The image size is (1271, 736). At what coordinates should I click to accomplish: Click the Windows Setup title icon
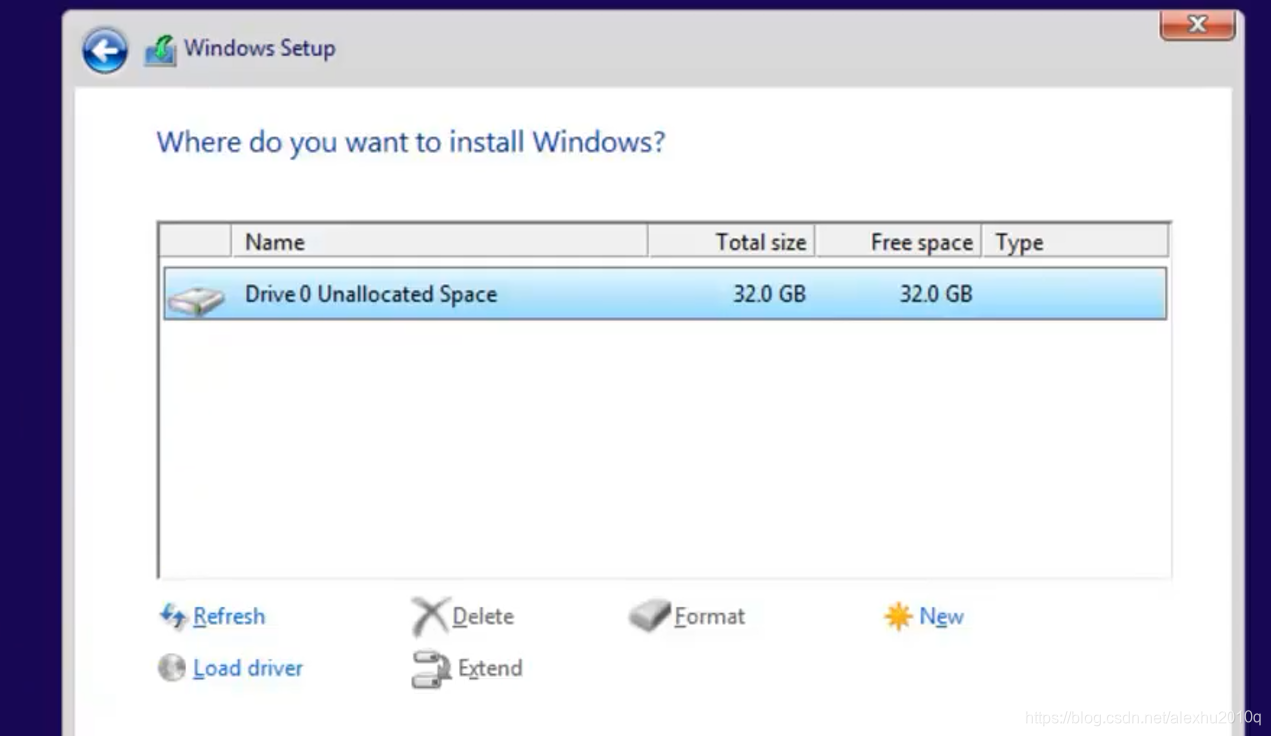[x=160, y=49]
